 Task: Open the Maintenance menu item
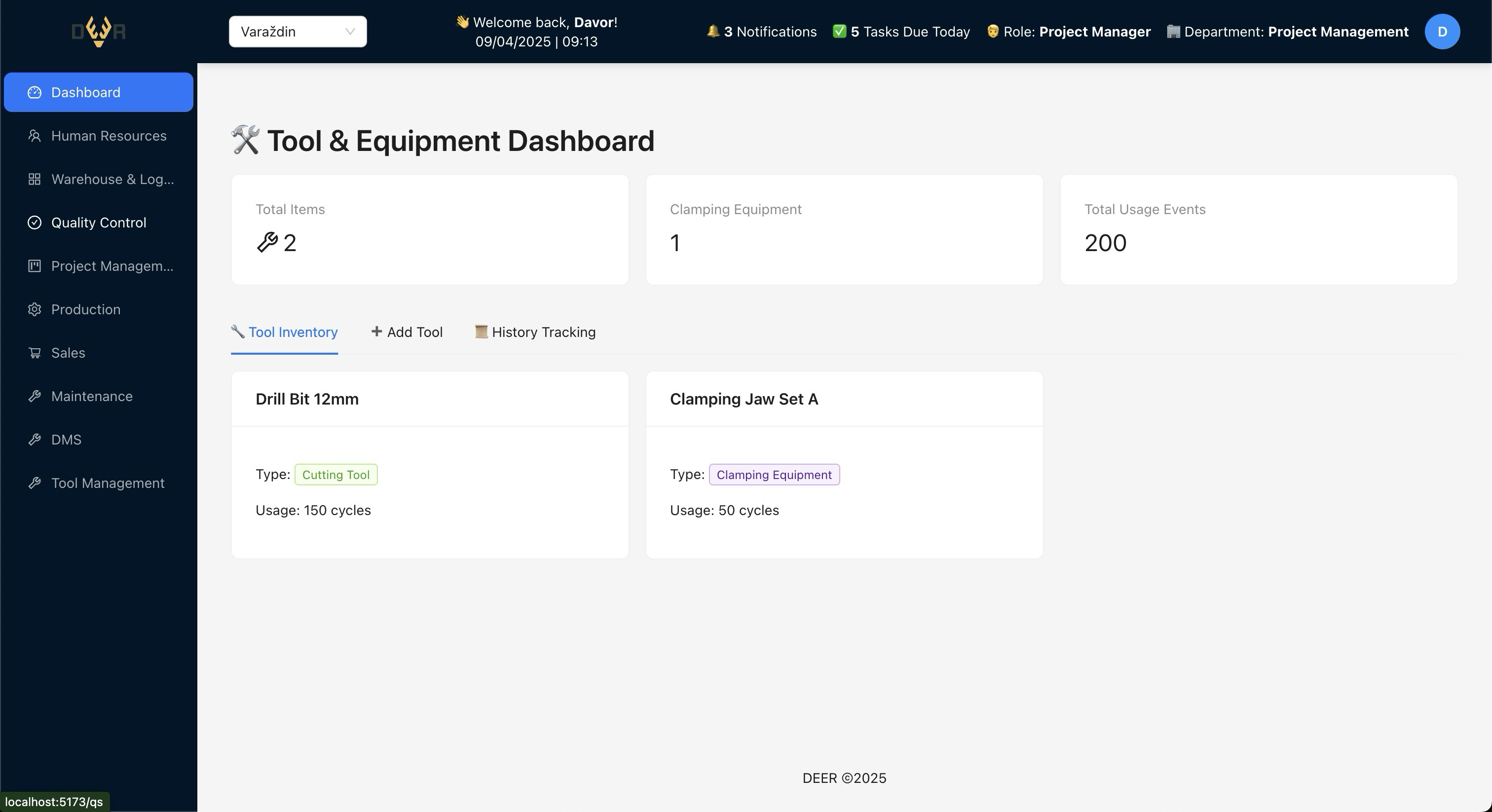click(99, 396)
